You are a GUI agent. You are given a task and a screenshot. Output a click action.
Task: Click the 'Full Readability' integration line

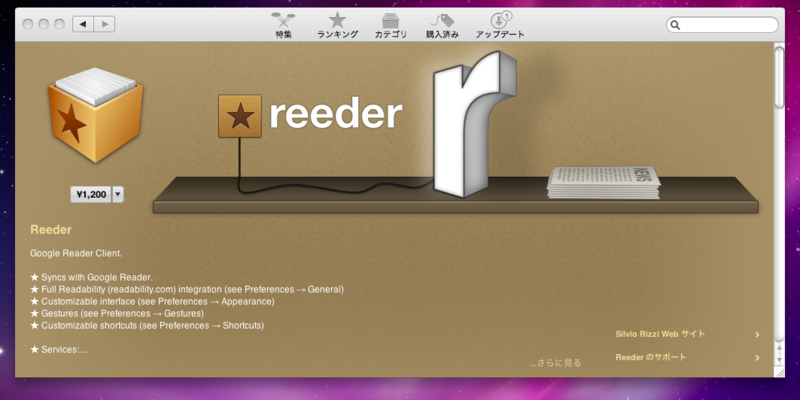point(187,289)
